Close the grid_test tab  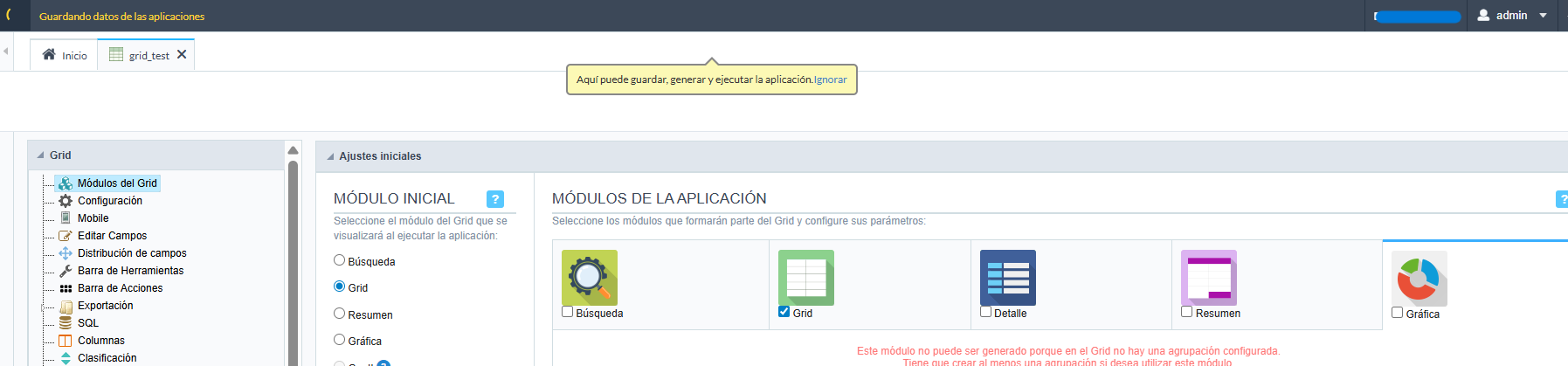(182, 54)
